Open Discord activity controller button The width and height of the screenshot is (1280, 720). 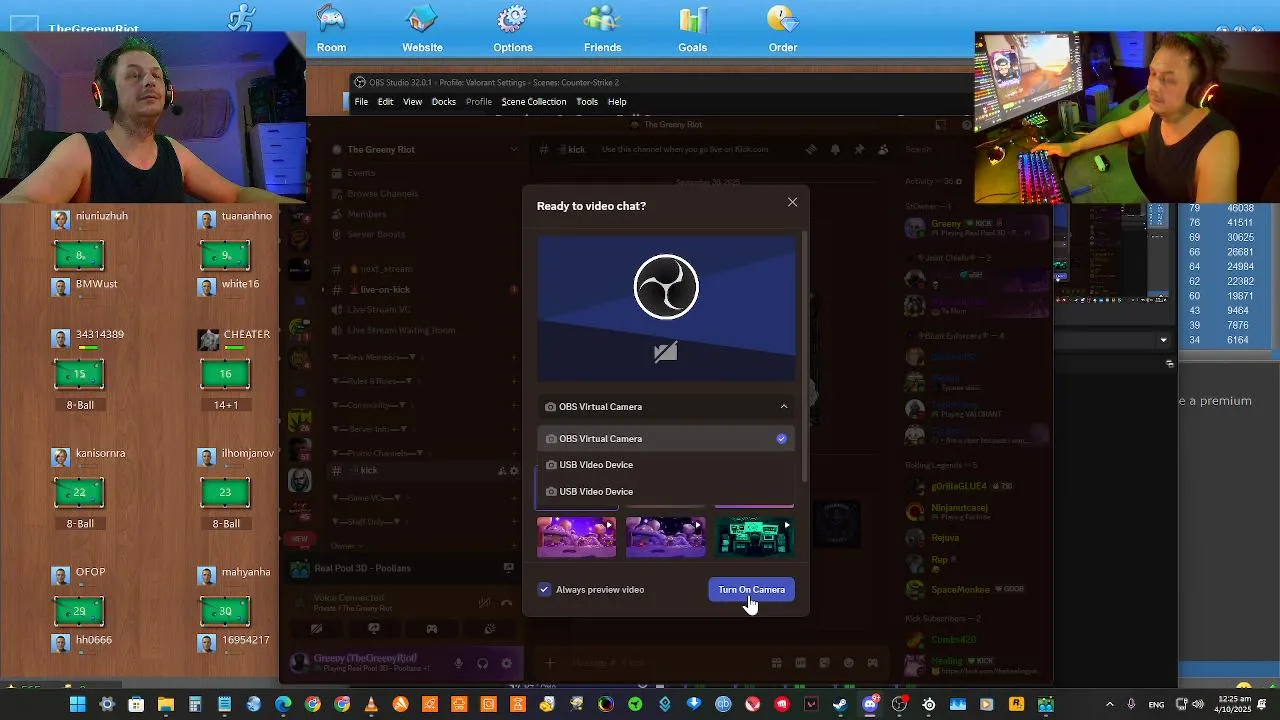coord(432,629)
